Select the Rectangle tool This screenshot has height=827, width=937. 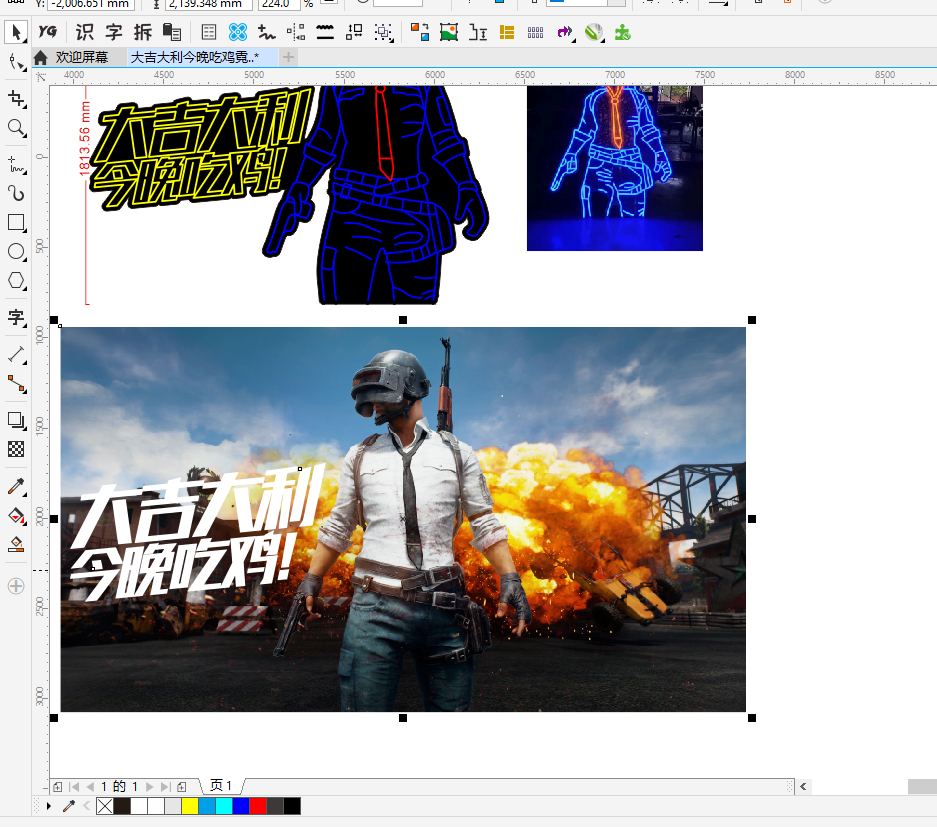click(x=16, y=223)
